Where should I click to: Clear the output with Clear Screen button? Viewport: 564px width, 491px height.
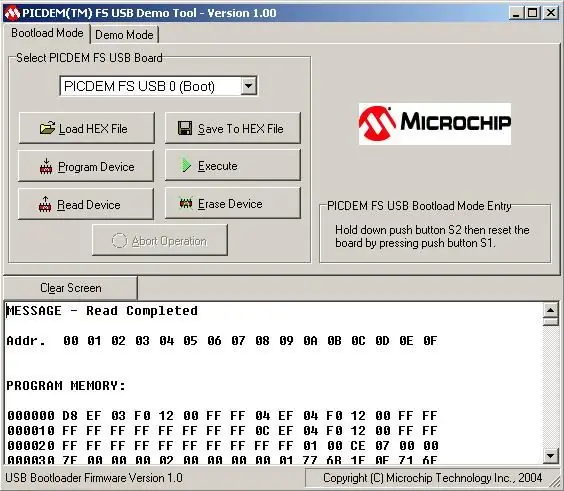pos(70,288)
